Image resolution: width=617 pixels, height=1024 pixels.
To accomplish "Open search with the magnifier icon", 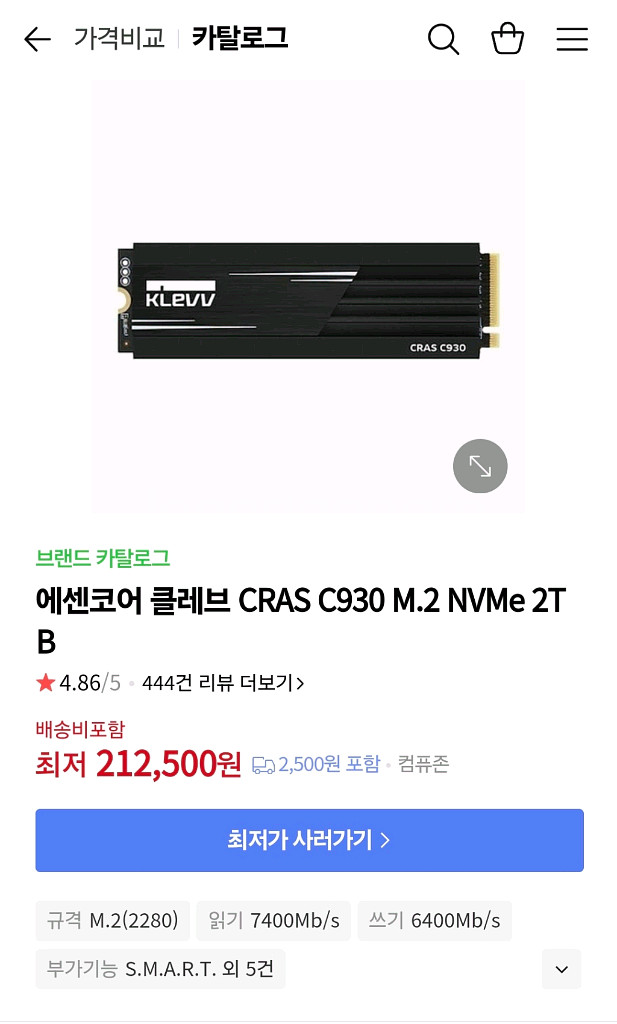I will click(443, 39).
